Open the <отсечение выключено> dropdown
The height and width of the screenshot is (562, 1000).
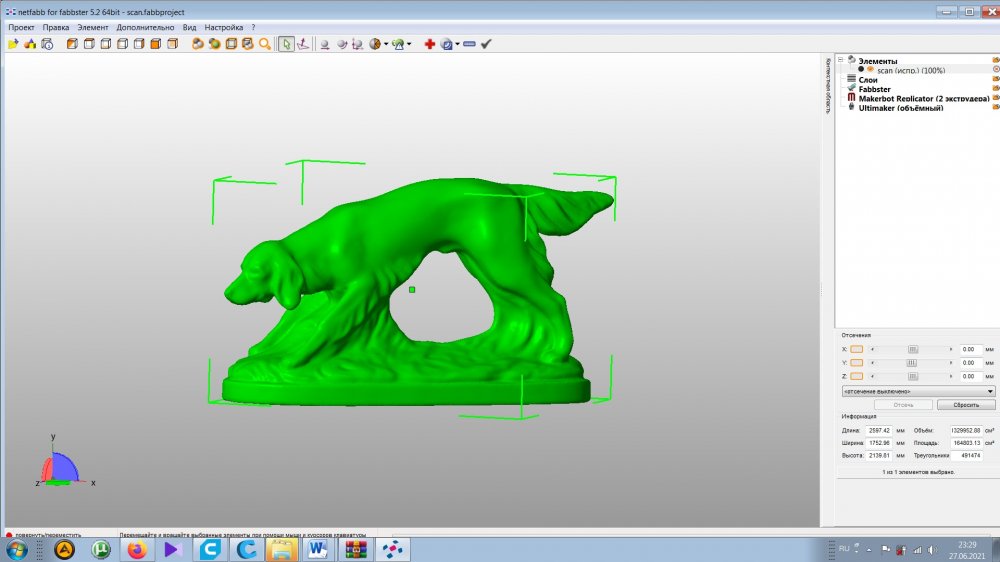(918, 391)
